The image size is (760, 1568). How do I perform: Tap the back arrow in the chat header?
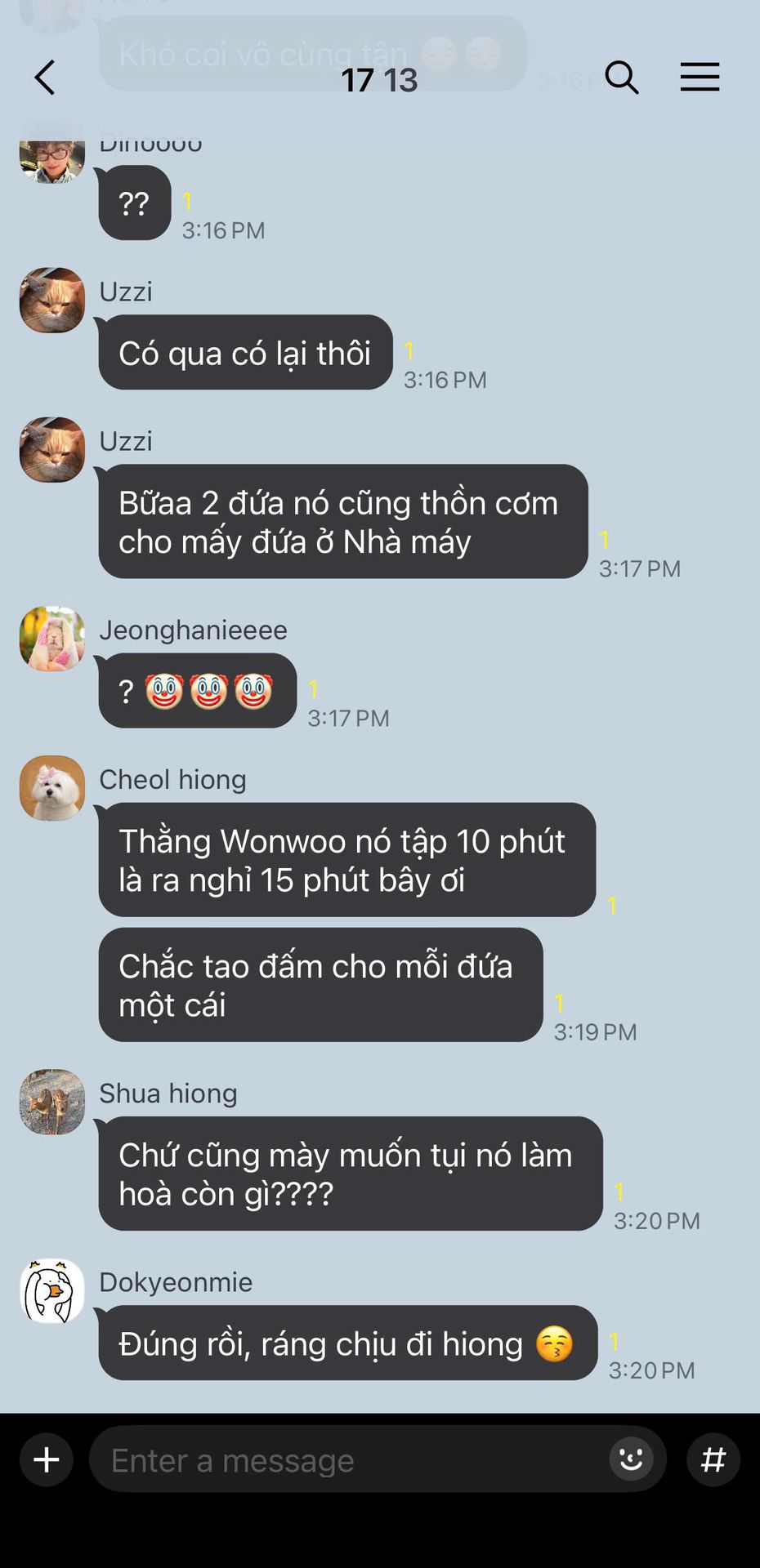(x=45, y=78)
